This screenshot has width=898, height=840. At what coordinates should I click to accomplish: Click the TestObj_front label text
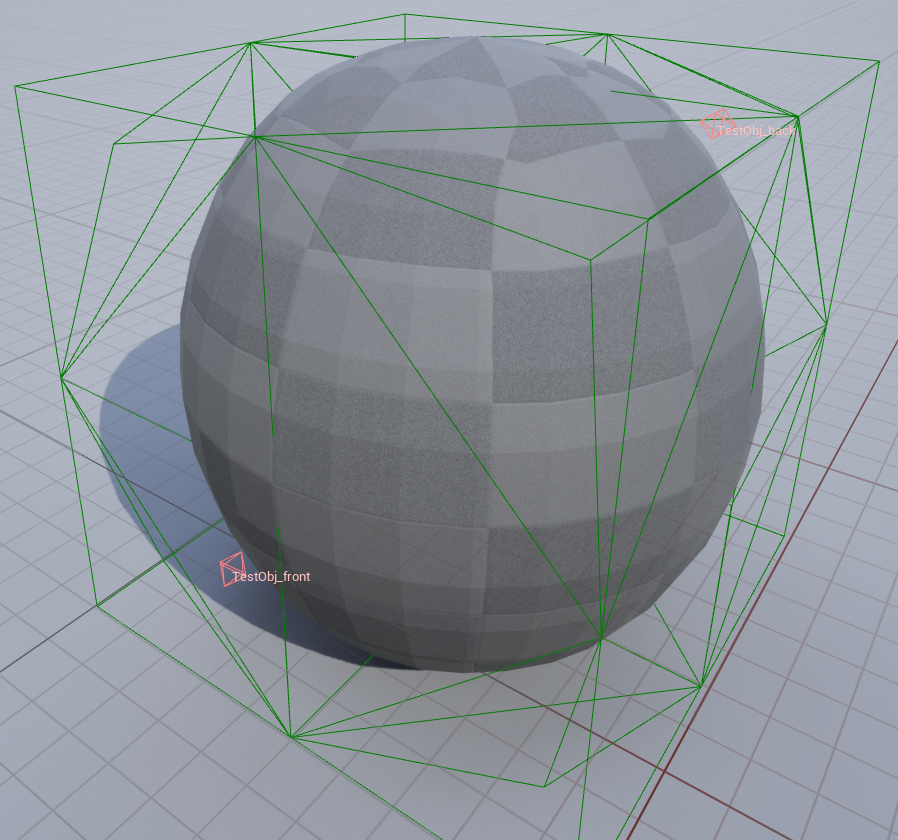271,577
